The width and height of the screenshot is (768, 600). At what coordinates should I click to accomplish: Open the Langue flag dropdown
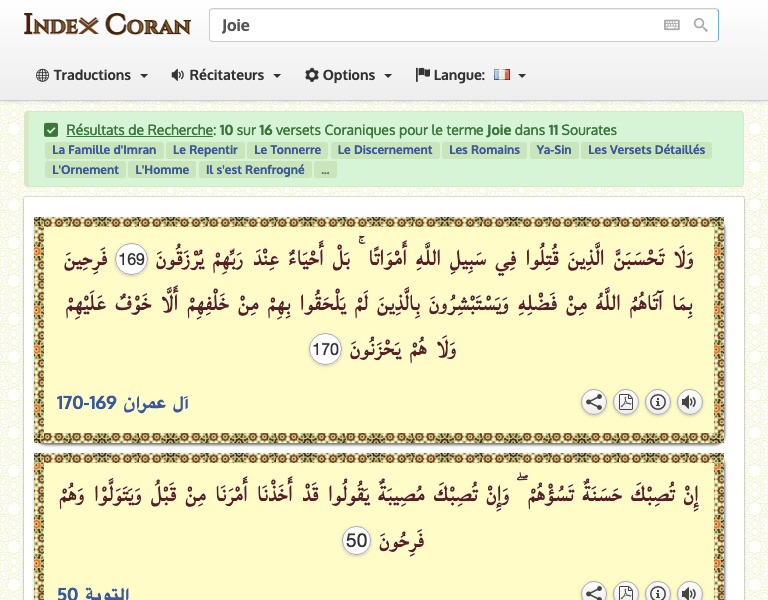click(470, 75)
